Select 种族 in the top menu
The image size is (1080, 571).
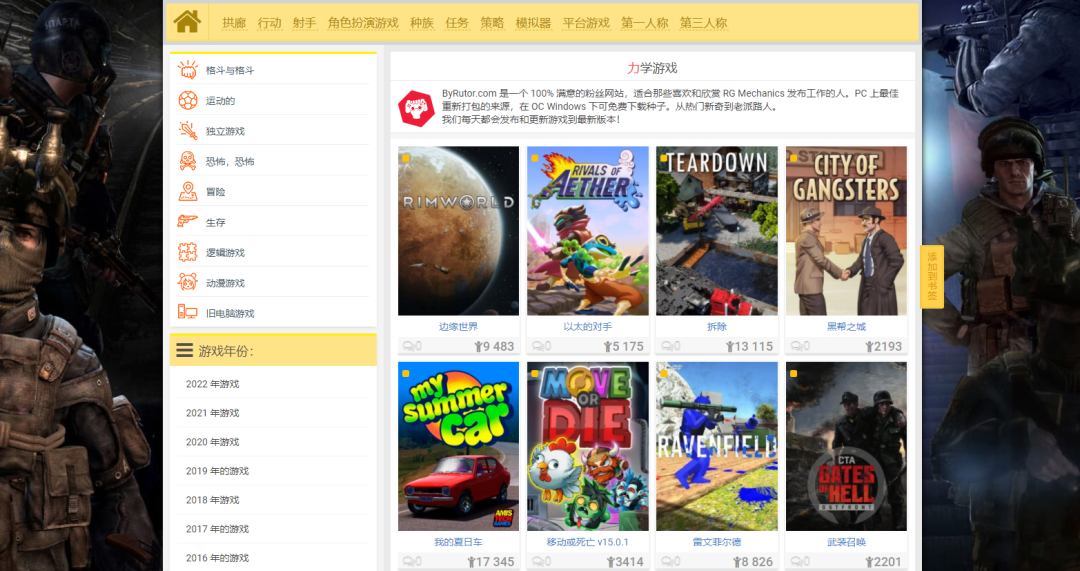422,23
